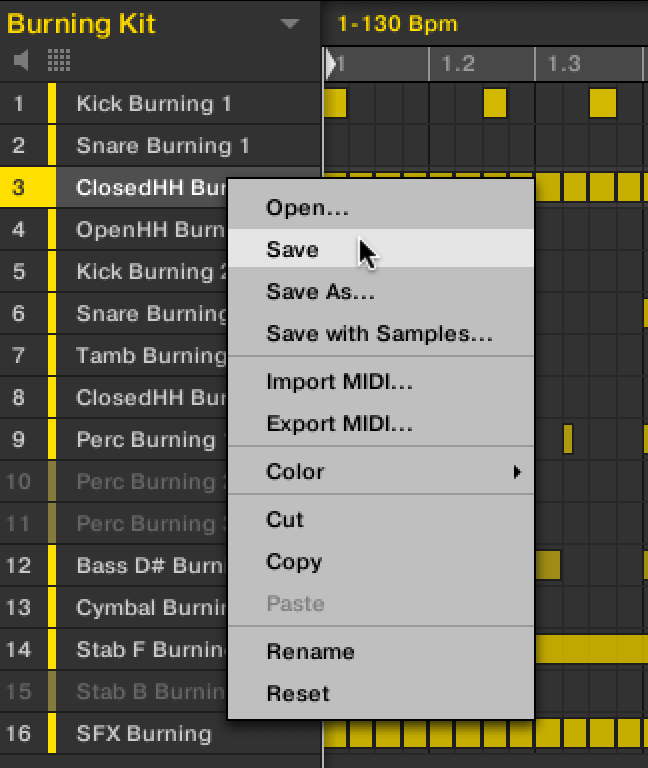Click Open... in the context menu
This screenshot has height=768, width=648.
[307, 208]
